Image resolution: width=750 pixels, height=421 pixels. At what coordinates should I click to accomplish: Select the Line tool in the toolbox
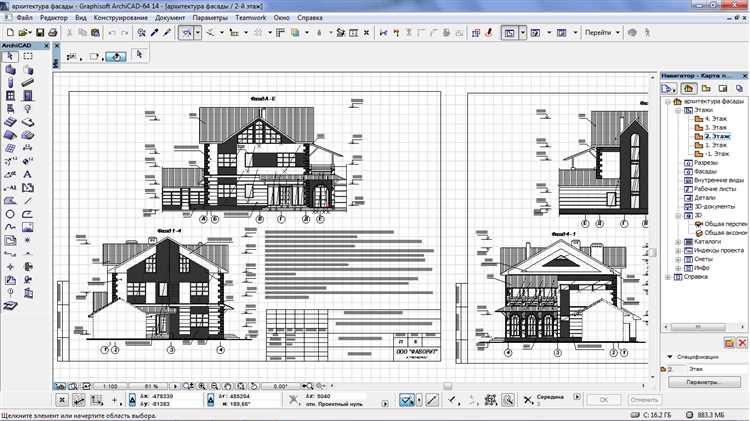click(x=28, y=201)
